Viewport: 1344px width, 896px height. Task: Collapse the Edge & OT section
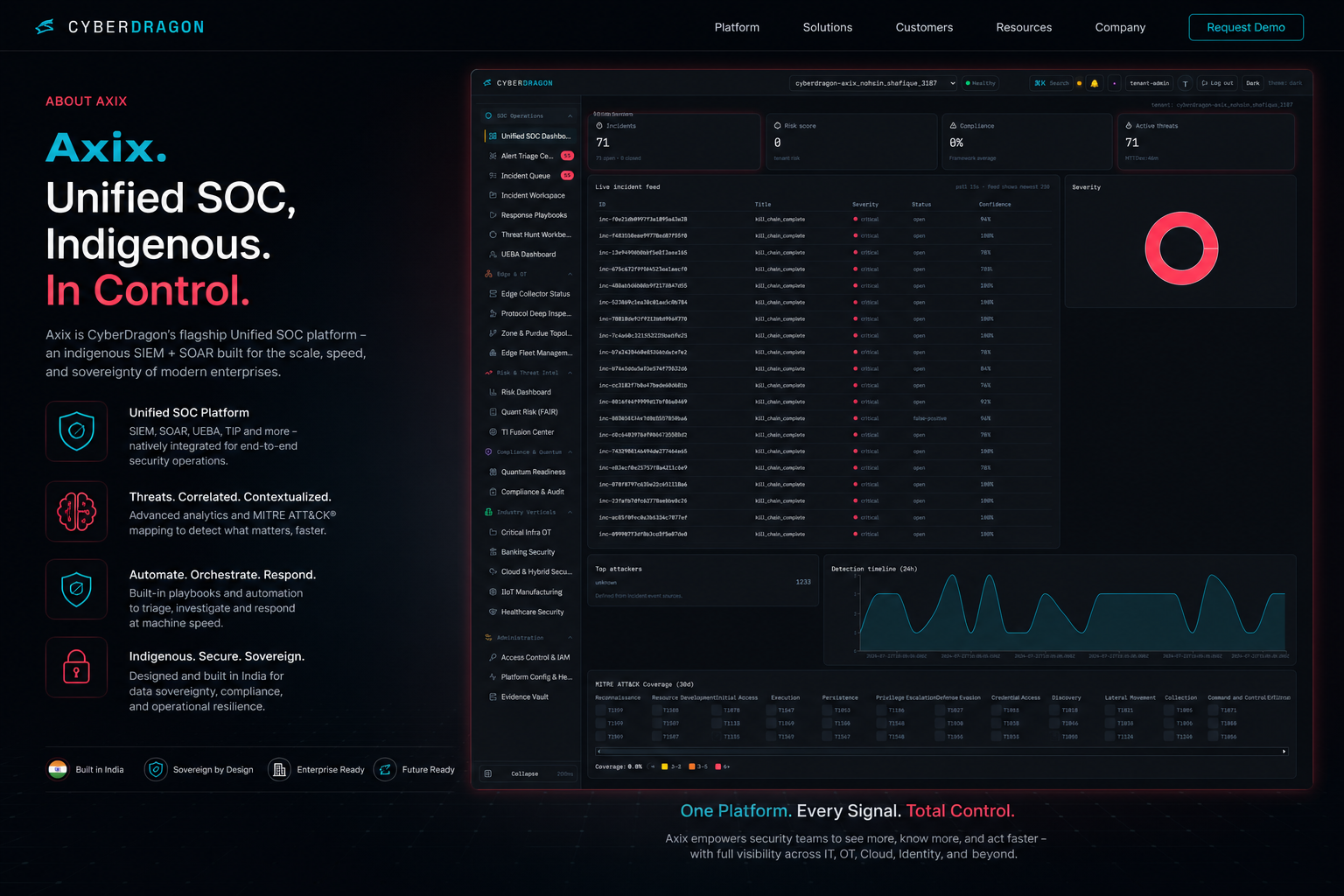click(570, 274)
